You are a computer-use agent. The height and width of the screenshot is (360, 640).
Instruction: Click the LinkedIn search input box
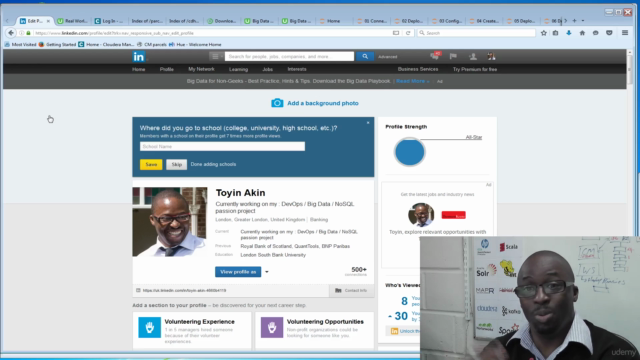[x=289, y=56]
